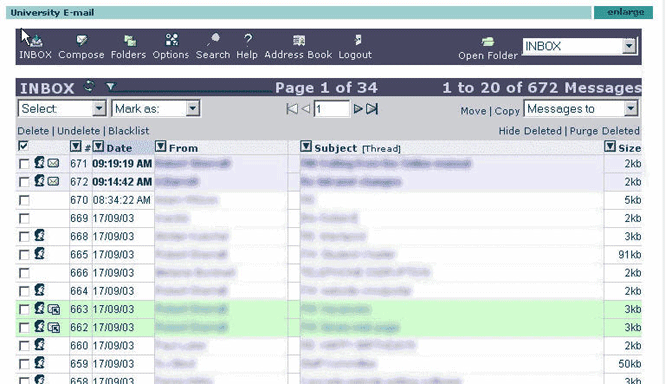
Task: Open the Options icon
Action: tap(172, 40)
